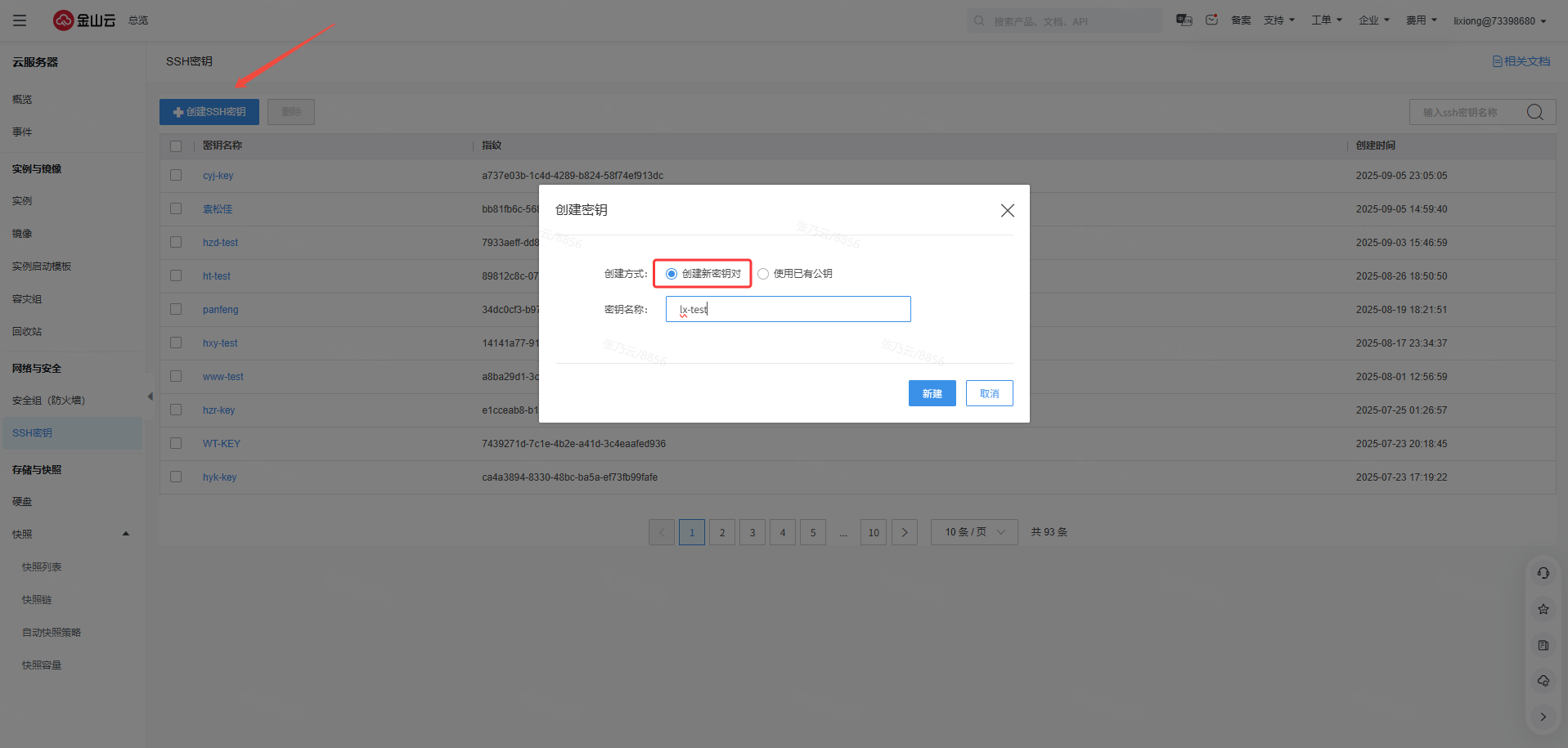Open the message notifications icon

click(1211, 20)
